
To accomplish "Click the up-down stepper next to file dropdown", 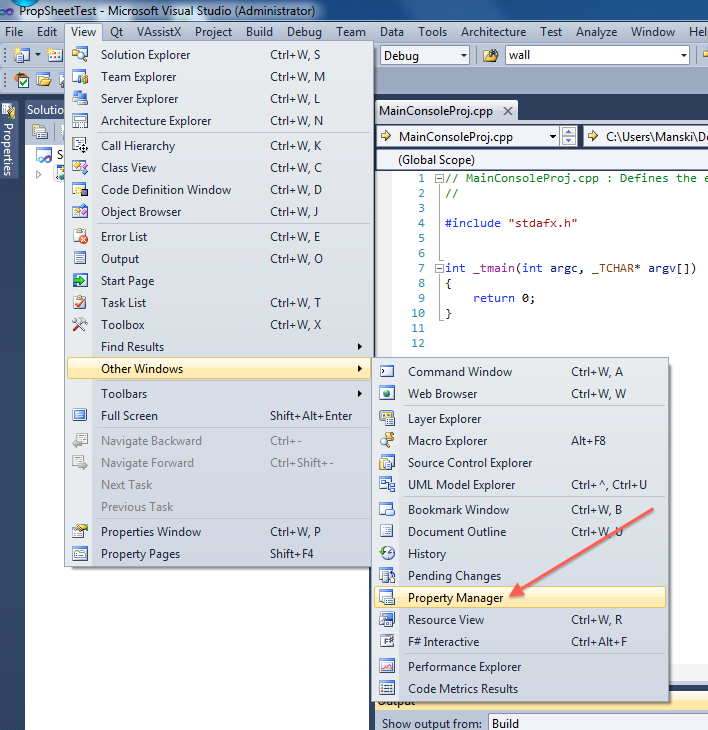I will click(569, 136).
